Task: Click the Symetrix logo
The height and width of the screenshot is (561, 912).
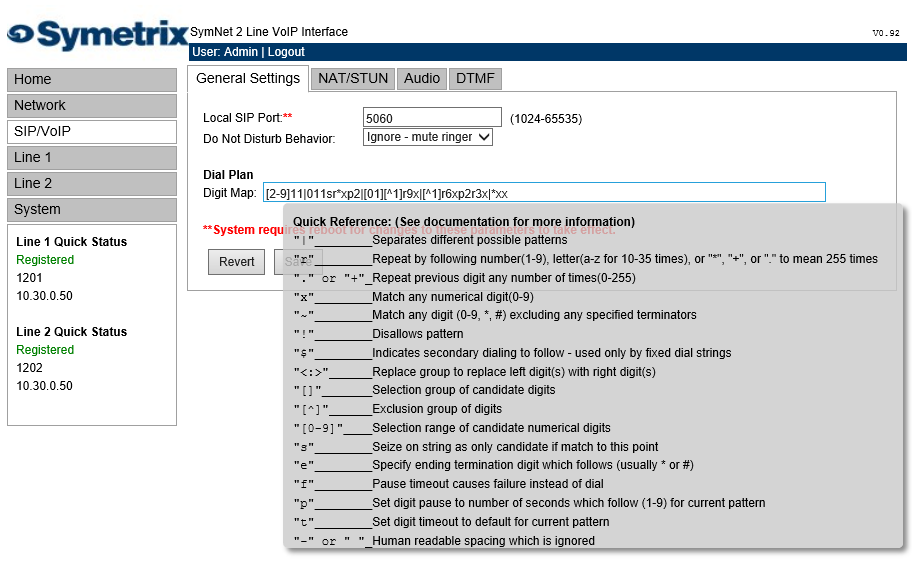Action: tap(98, 35)
